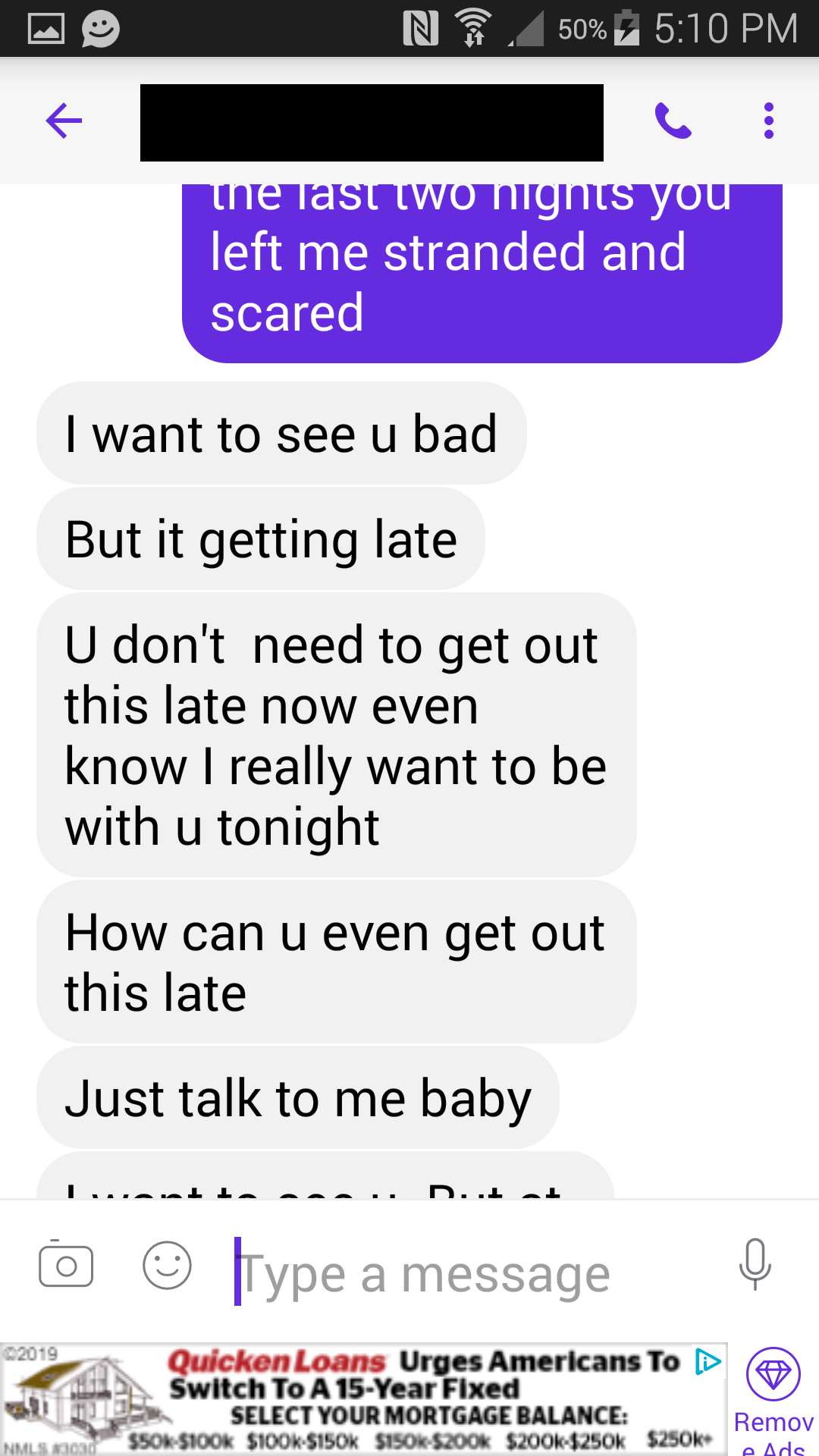Open the camera attachment icon
Image resolution: width=819 pixels, height=1456 pixels.
[x=66, y=1264]
